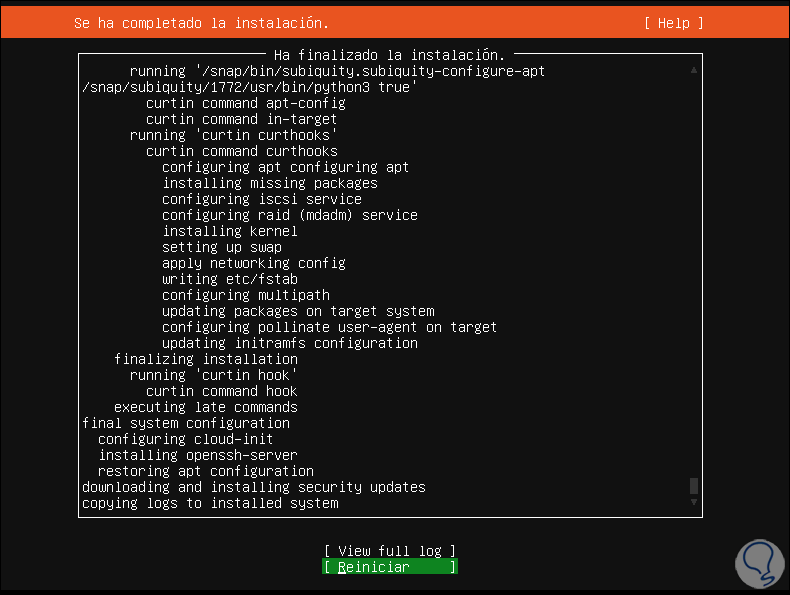
Task: Click the 'configuring iscsi service' log line
Action: pos(262,199)
